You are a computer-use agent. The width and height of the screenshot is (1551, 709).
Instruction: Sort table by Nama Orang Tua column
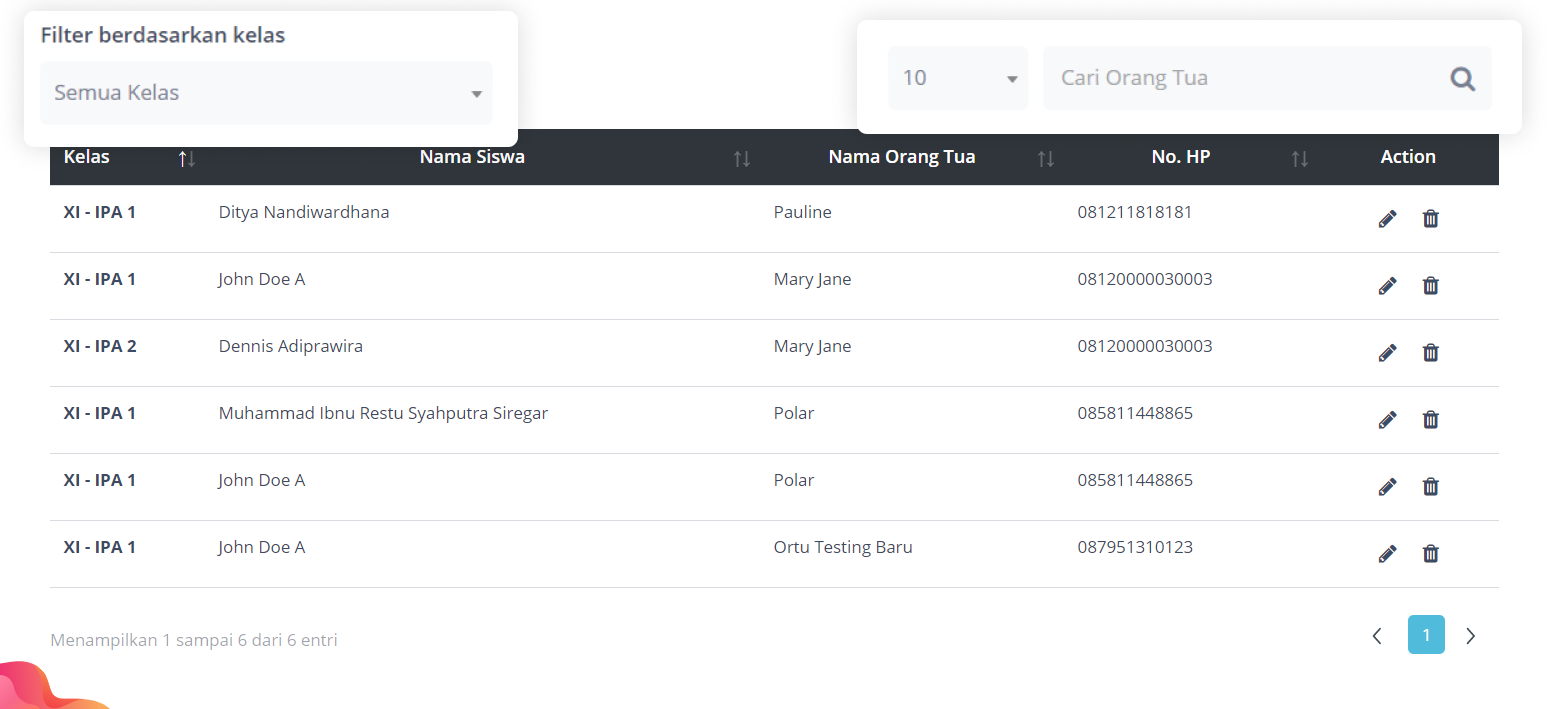pos(1045,158)
